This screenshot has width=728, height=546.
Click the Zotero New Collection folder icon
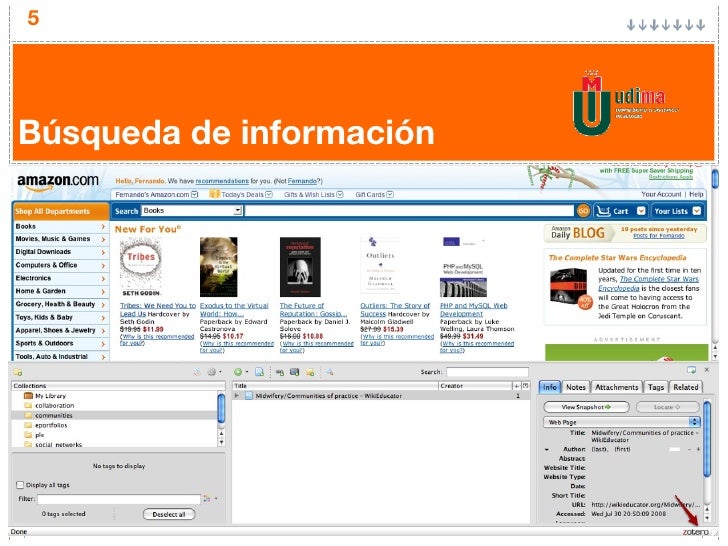[x=18, y=372]
